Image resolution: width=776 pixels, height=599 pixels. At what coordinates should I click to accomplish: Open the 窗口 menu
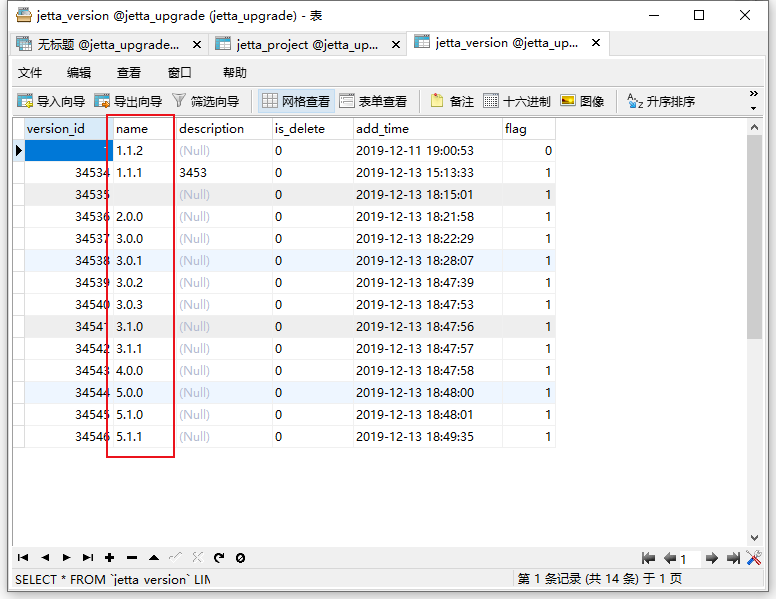click(x=179, y=72)
